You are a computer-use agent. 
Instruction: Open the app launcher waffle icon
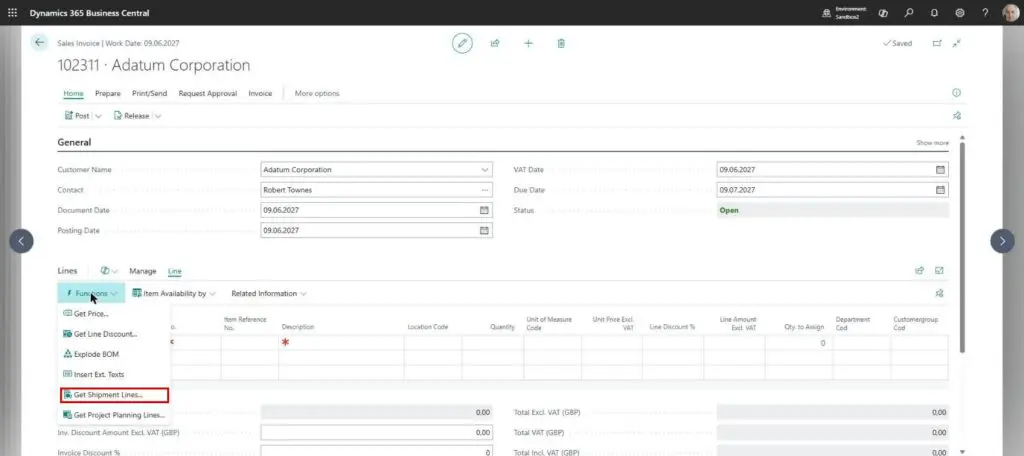[12, 13]
